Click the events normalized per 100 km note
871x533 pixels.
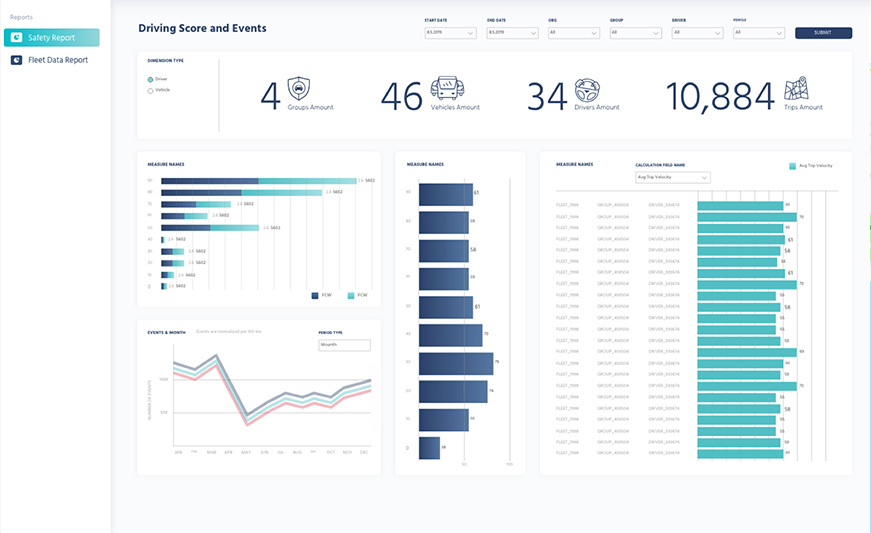(x=229, y=331)
